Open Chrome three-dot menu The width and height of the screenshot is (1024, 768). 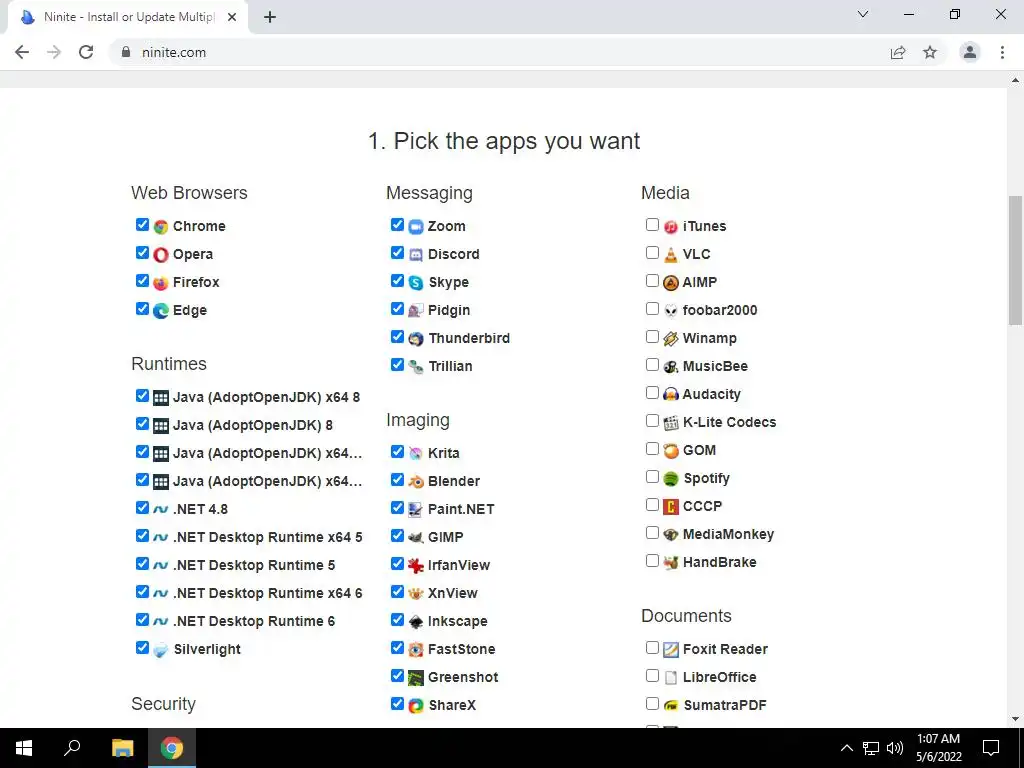1002,52
